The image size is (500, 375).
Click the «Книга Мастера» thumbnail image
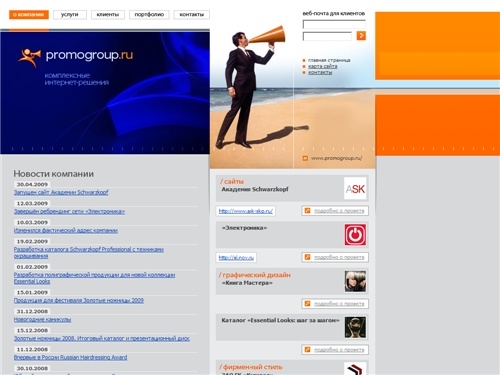coord(355,281)
